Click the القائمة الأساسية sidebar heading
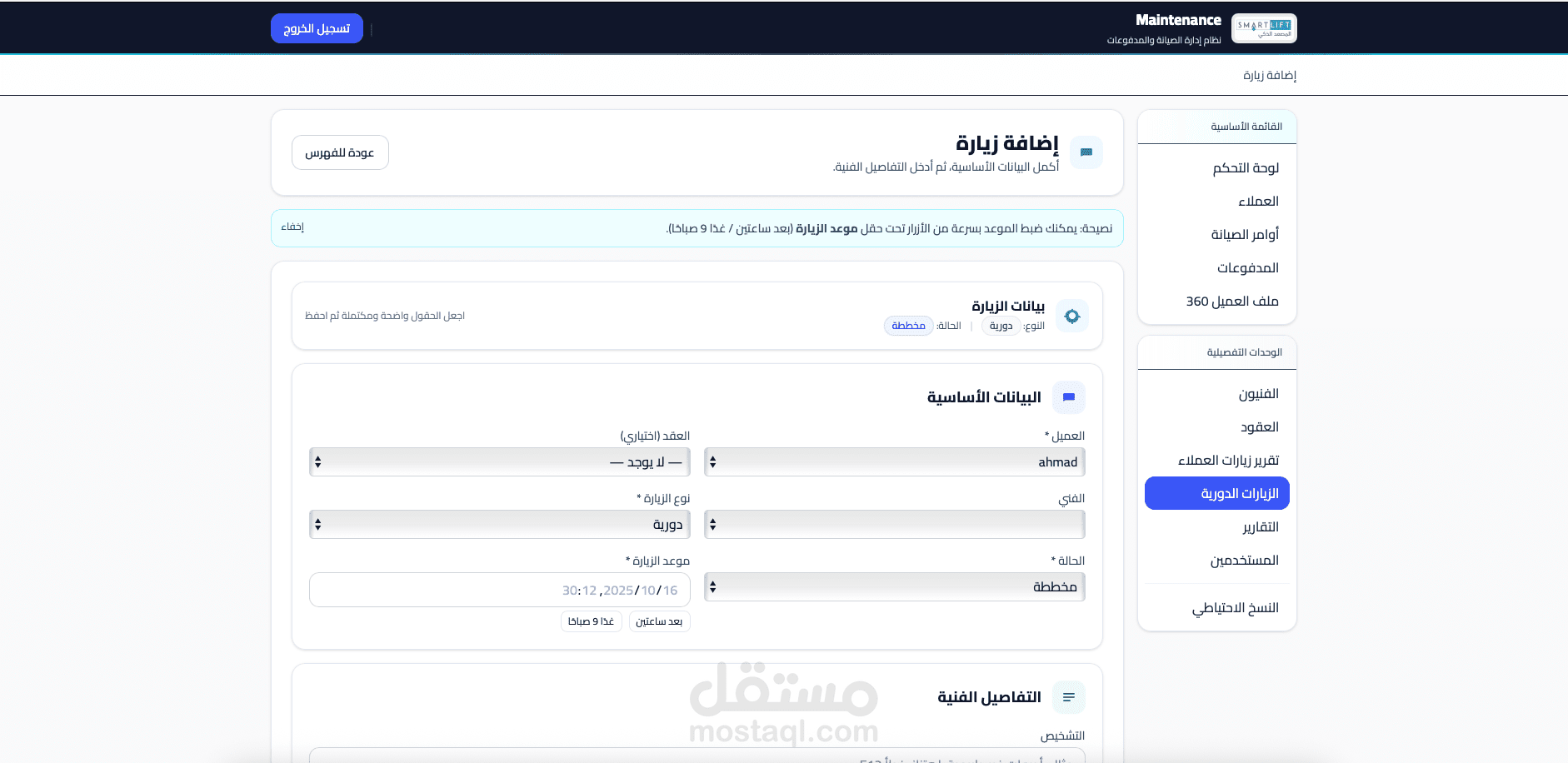 click(x=1246, y=127)
